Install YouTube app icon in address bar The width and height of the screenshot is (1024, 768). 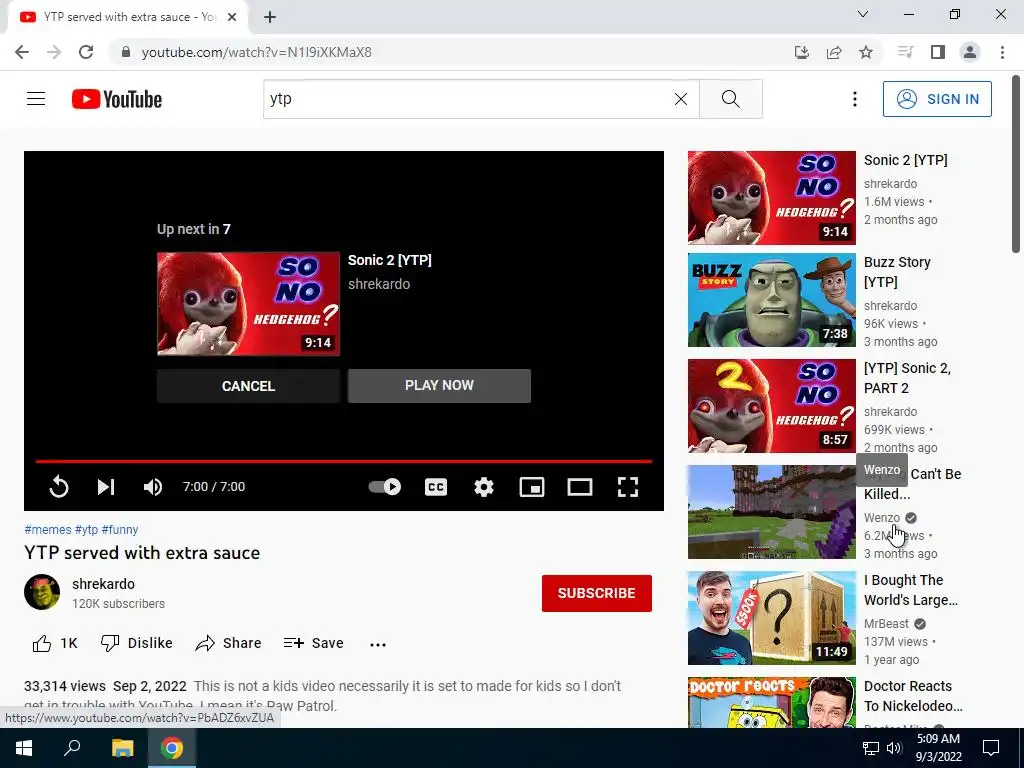click(802, 52)
